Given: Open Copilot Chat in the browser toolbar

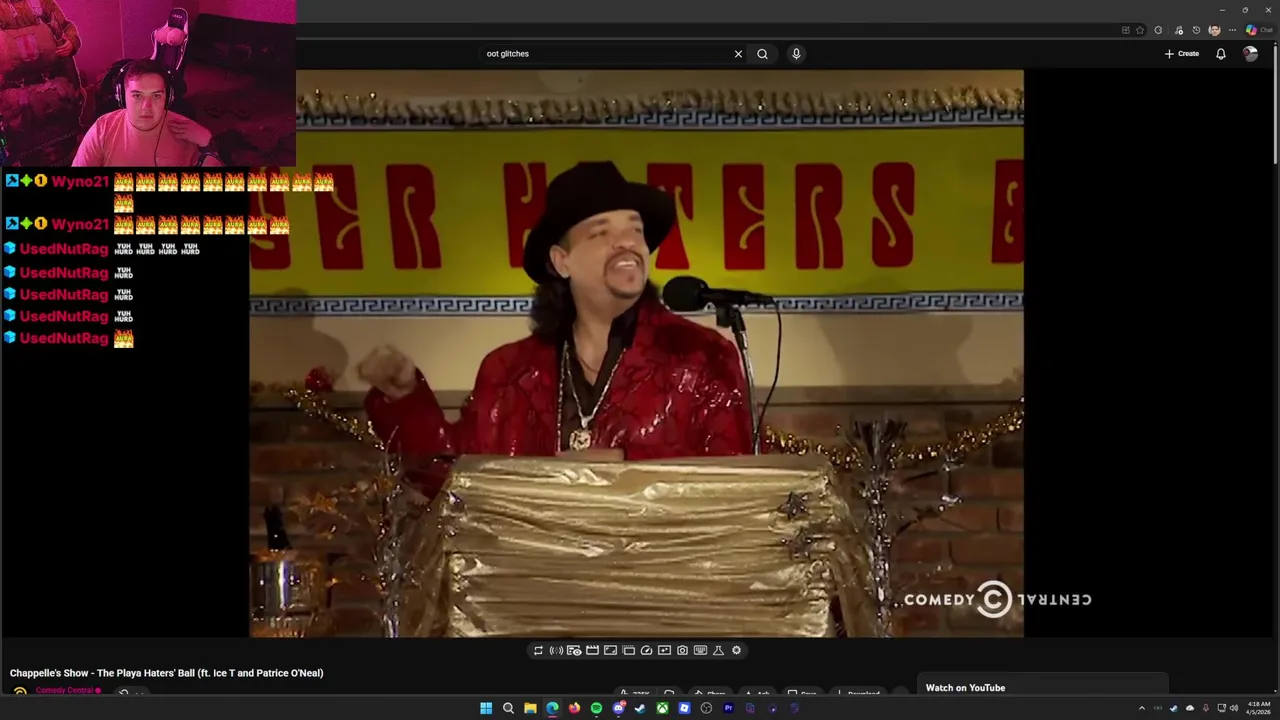Looking at the screenshot, I should click(x=1258, y=30).
